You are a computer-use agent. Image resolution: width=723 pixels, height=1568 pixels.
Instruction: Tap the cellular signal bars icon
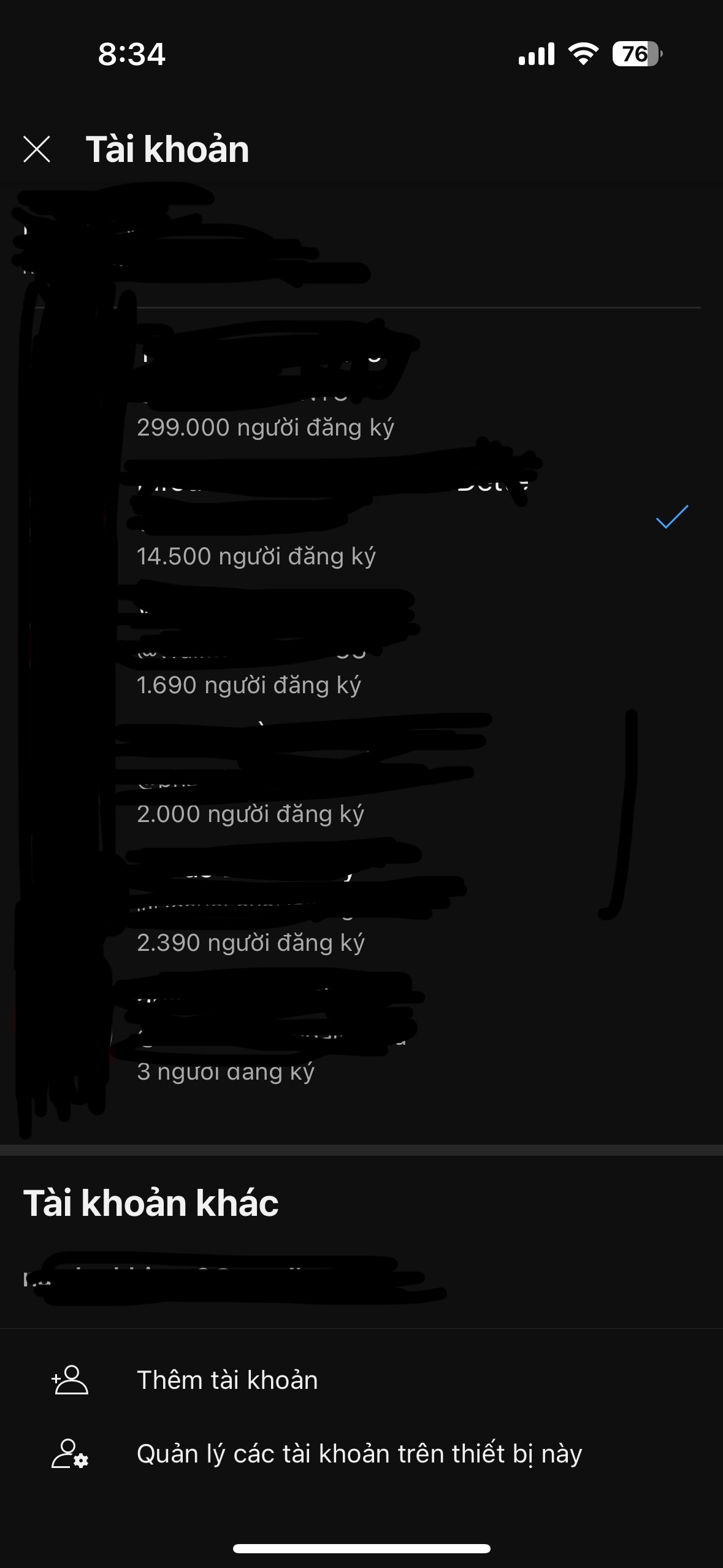tap(536, 54)
